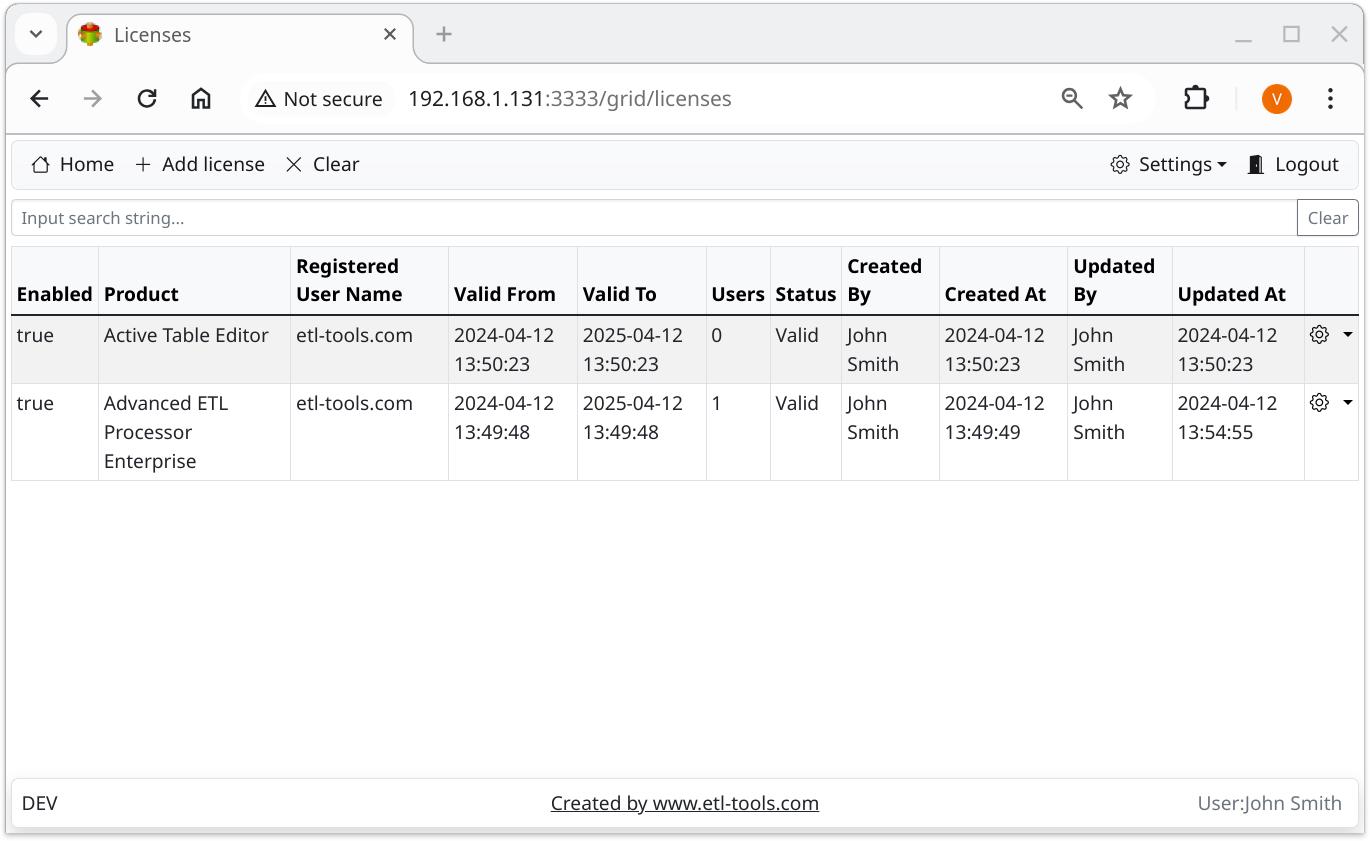
Task: Click the Not secure site info badge
Action: click(319, 98)
